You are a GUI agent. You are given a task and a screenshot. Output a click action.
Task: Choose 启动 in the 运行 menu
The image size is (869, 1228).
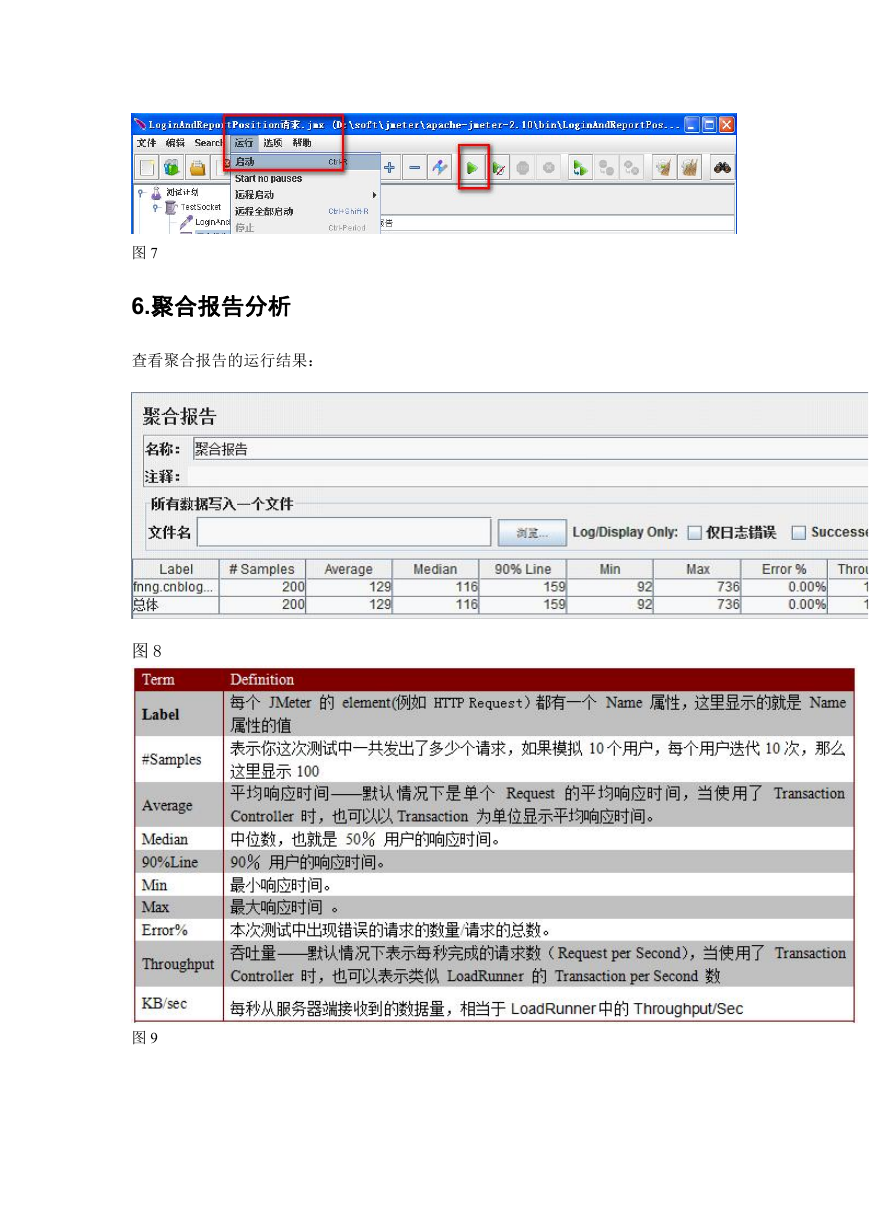(305, 161)
